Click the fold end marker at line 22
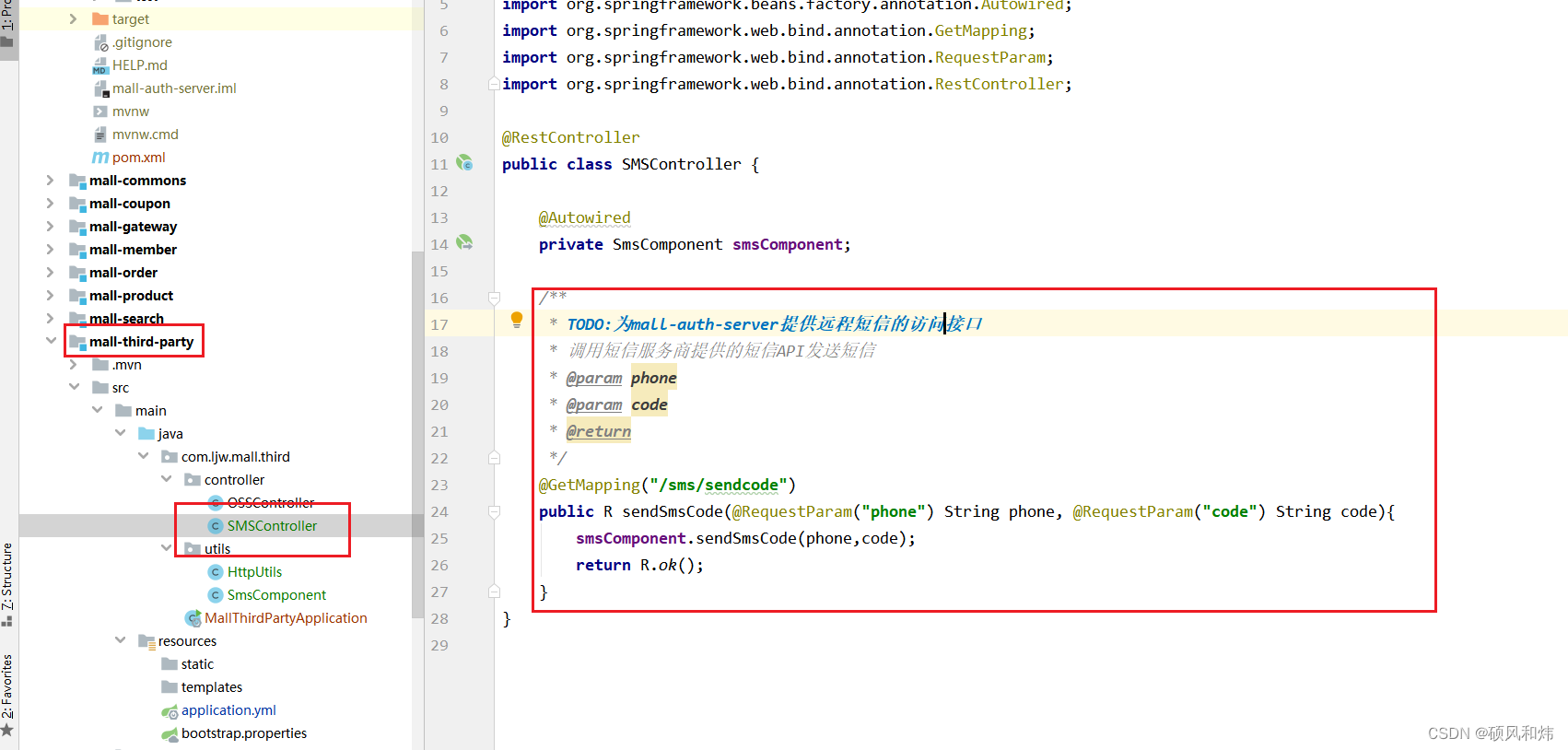 (x=494, y=458)
